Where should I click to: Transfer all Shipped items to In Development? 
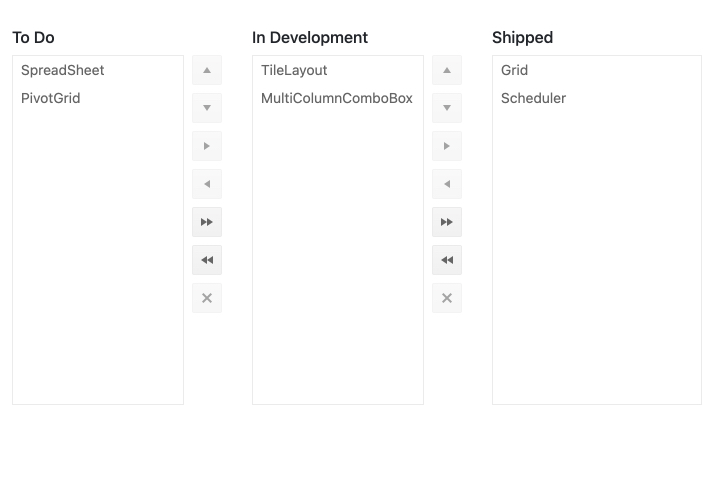[447, 260]
